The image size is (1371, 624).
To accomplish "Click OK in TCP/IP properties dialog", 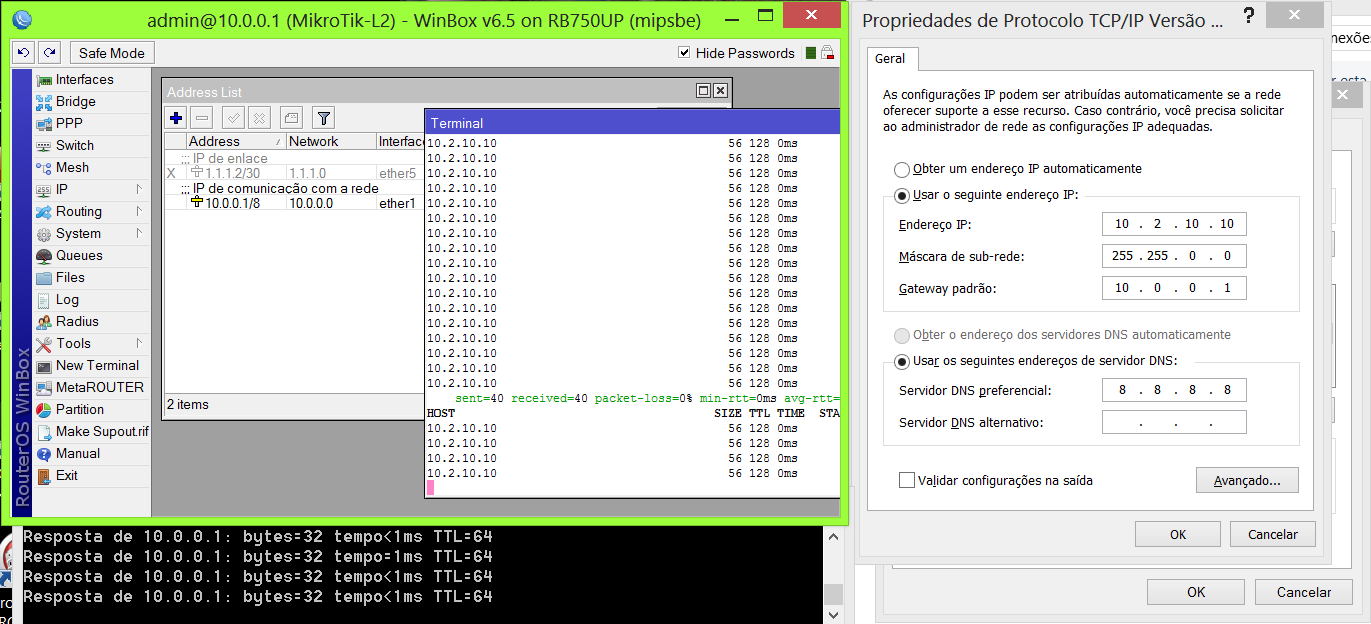I will (1178, 534).
